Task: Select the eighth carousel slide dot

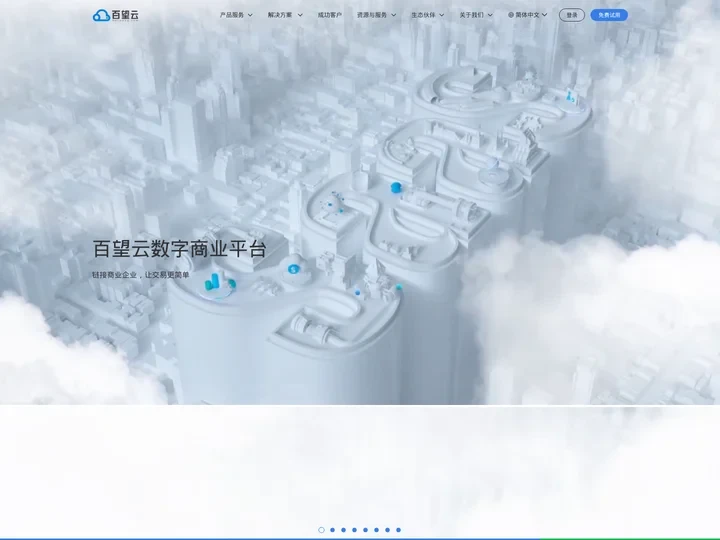Action: [x=399, y=530]
